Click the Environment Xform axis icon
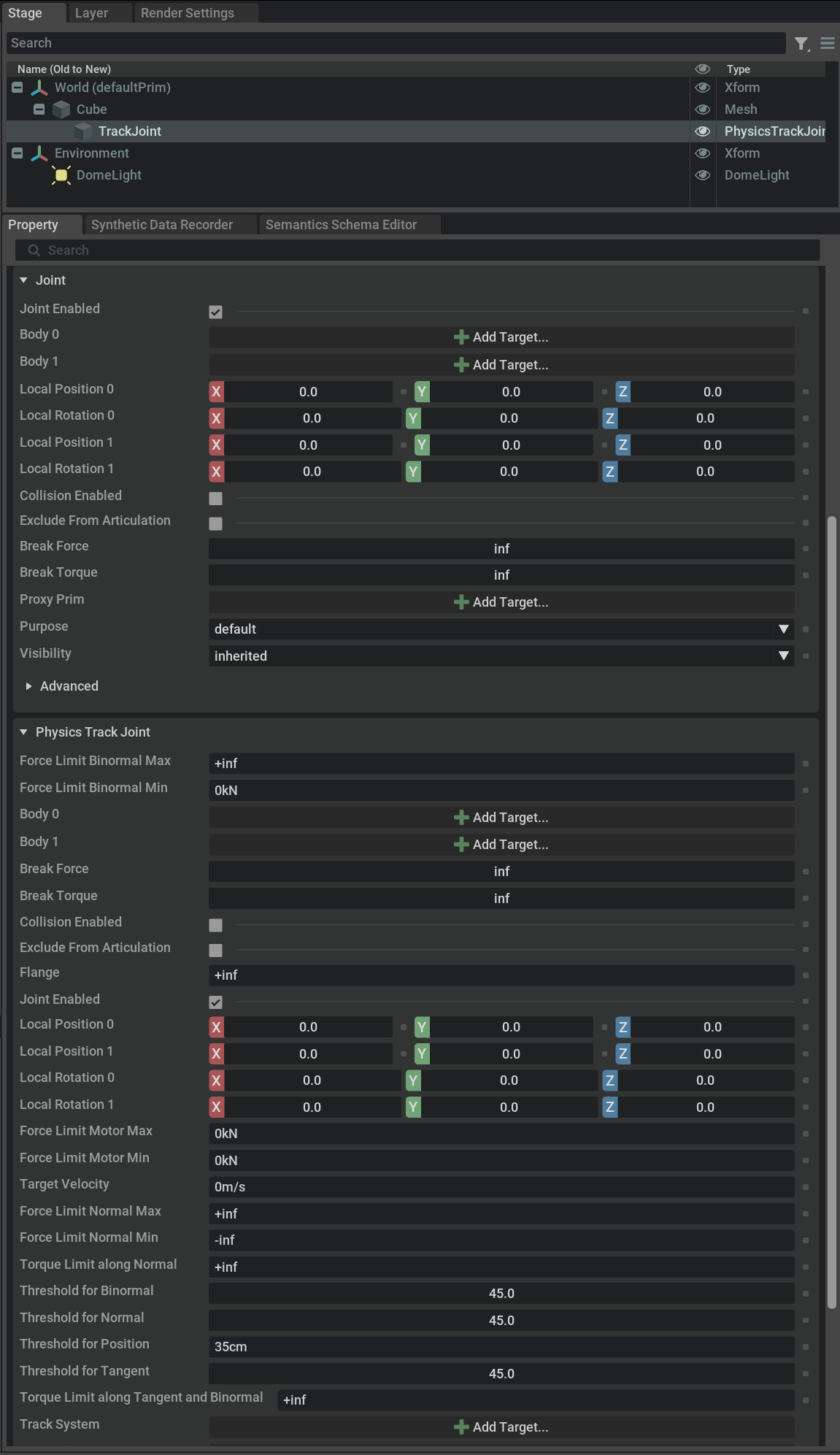The image size is (840, 1455). click(x=39, y=153)
